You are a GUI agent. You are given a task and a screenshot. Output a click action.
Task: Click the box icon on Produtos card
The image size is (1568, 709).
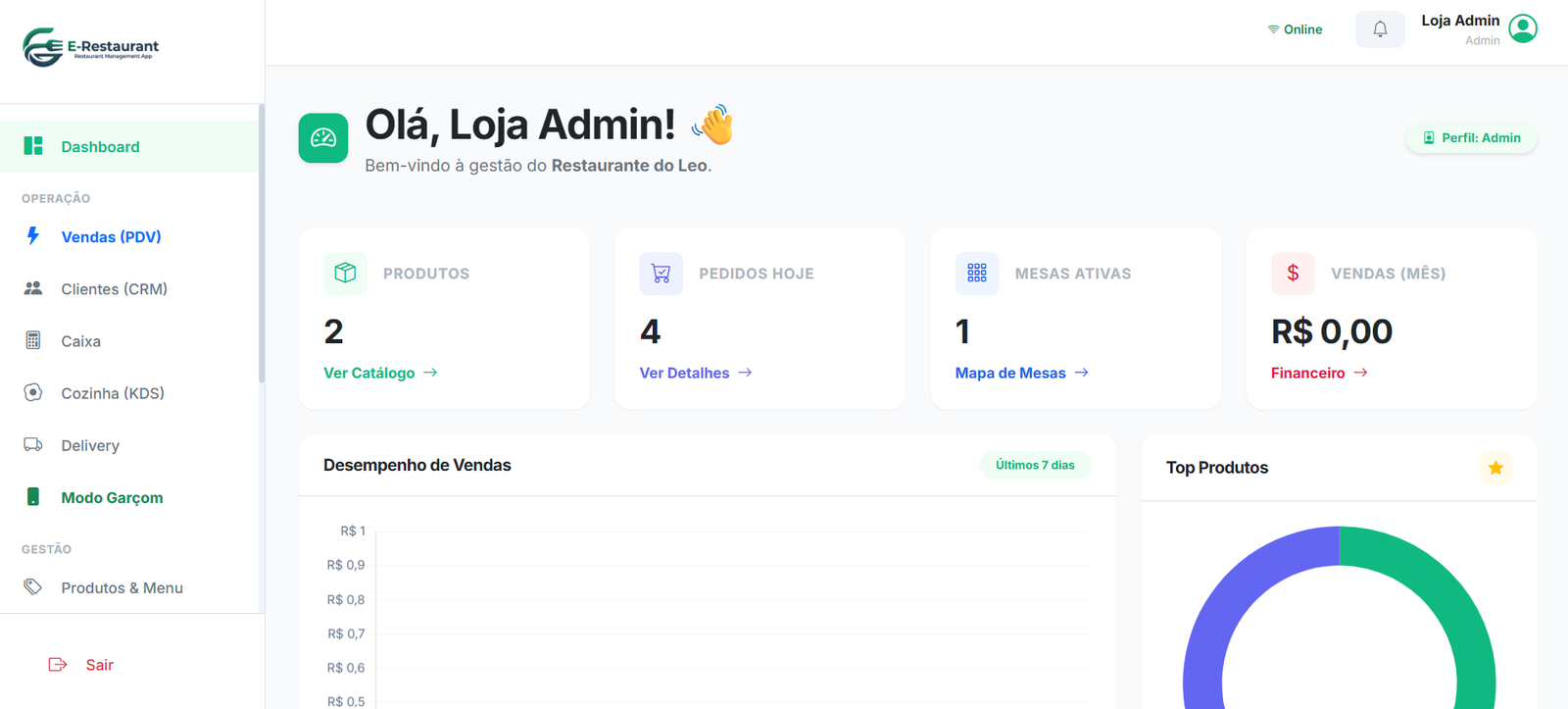tap(345, 273)
